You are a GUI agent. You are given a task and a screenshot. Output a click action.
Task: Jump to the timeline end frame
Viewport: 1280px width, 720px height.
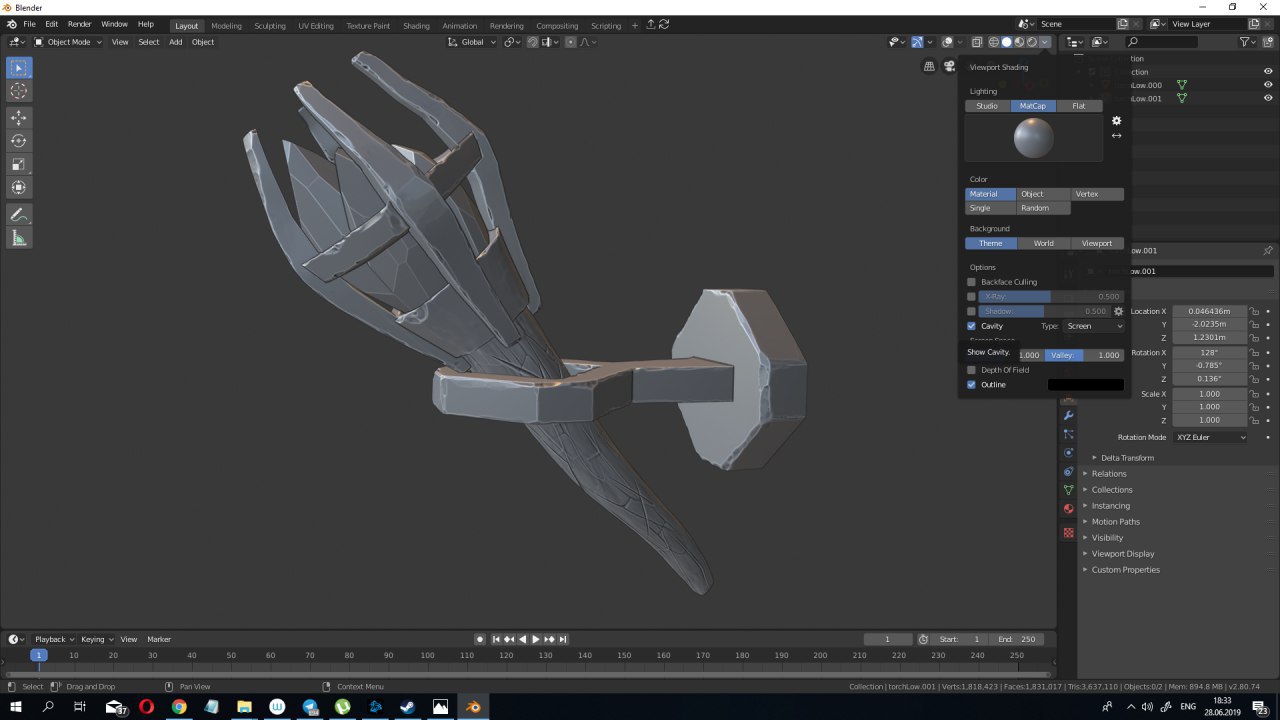coord(563,639)
